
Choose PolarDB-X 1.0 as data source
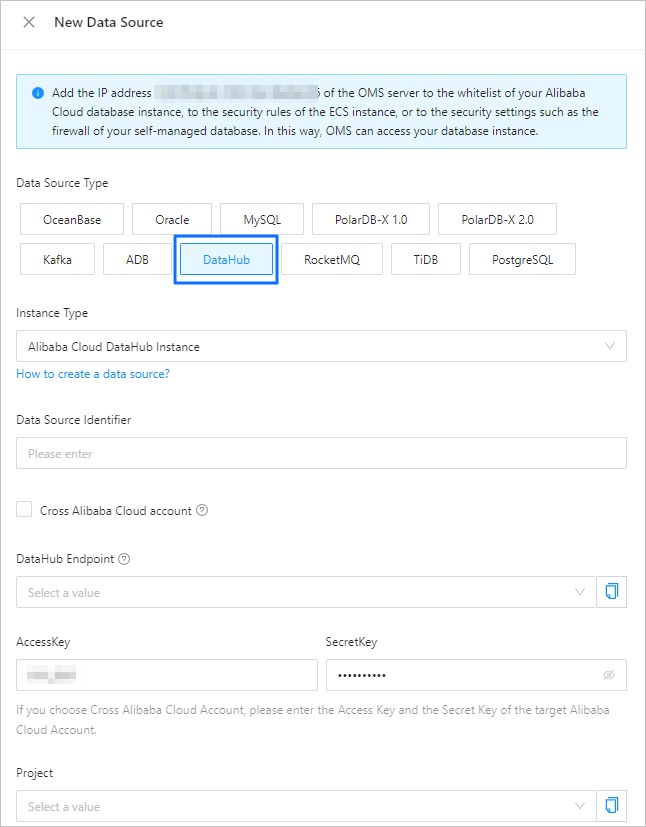coord(371,219)
